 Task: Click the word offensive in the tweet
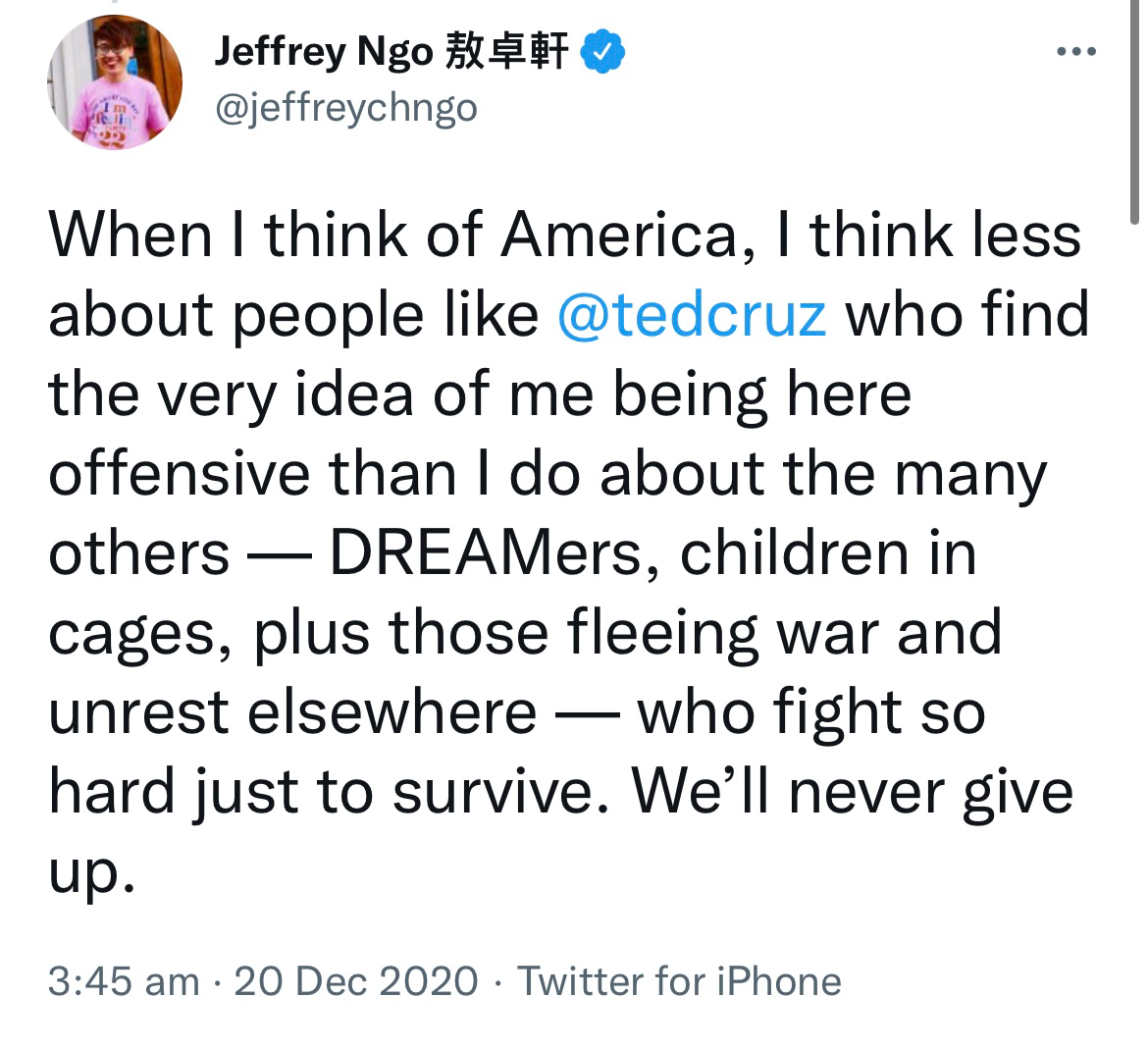pos(180,474)
